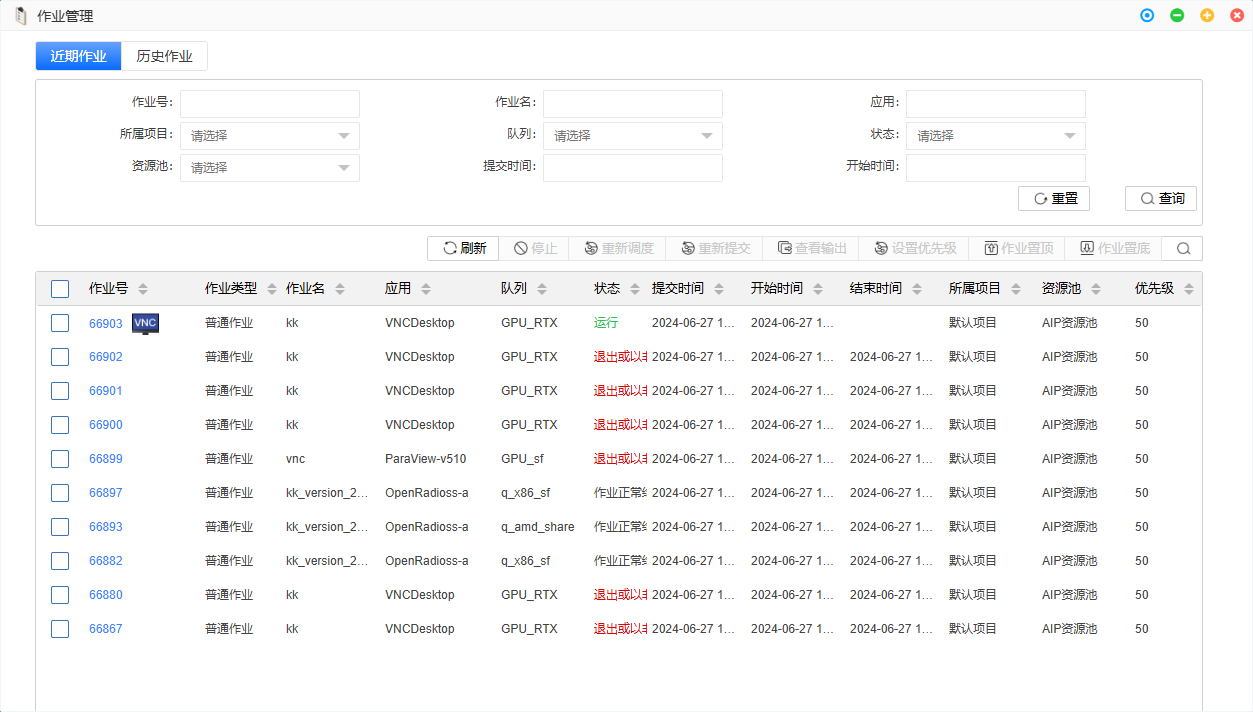1253x712 pixels.
Task: Check the box for job 66899
Action: pyautogui.click(x=60, y=459)
